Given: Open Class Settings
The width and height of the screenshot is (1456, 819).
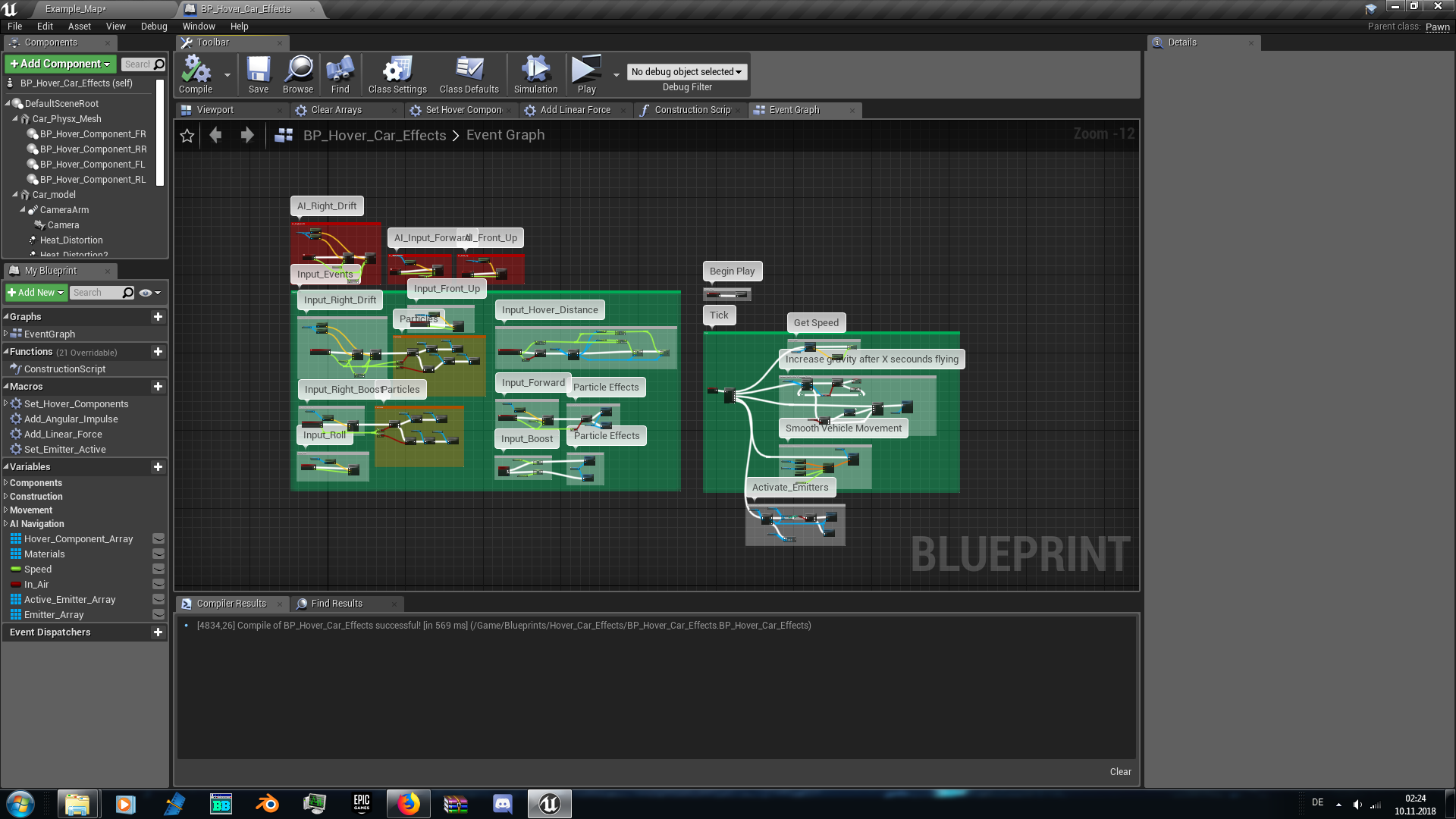Looking at the screenshot, I should (x=397, y=74).
